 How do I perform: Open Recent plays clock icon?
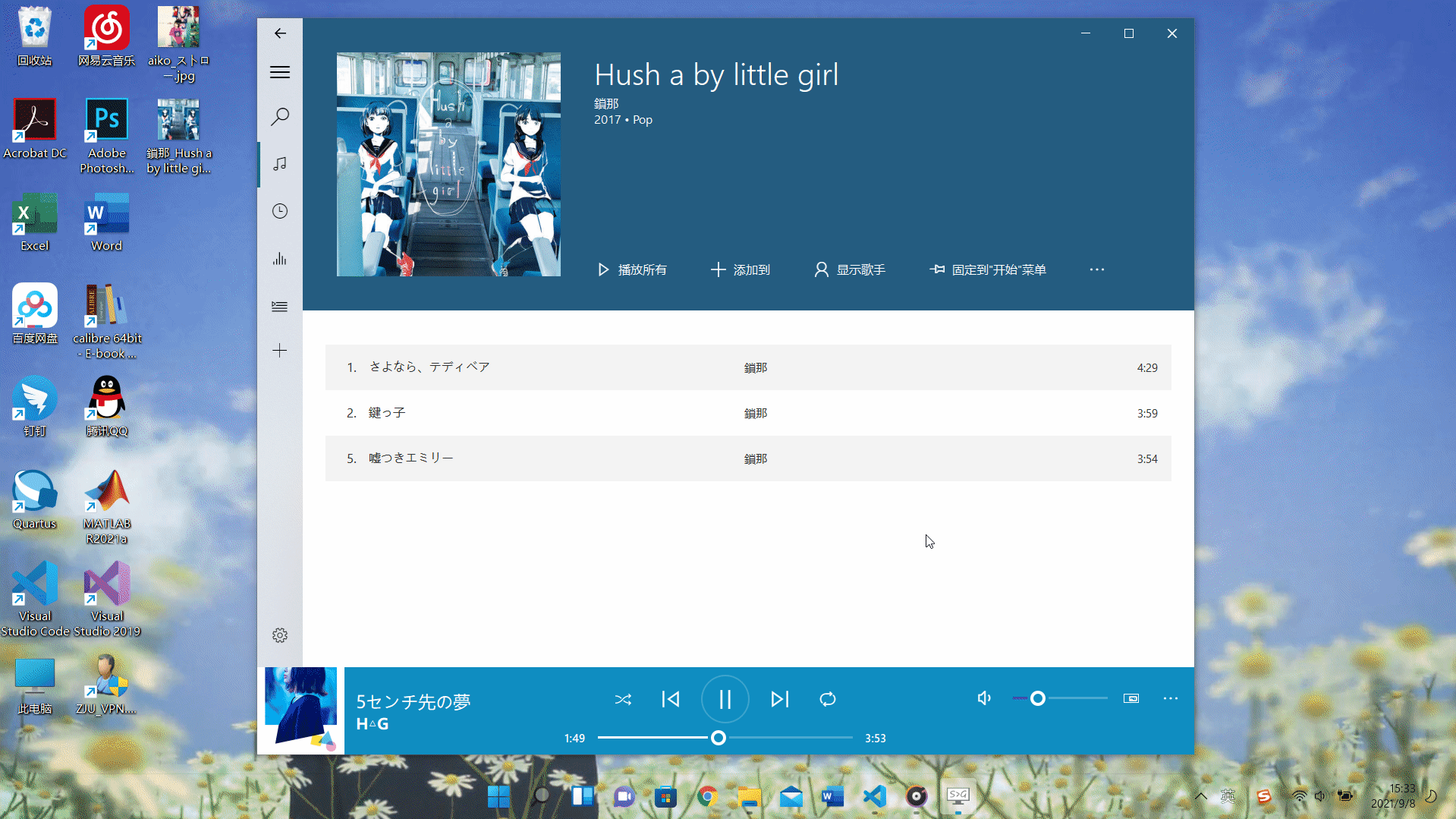coord(280,211)
